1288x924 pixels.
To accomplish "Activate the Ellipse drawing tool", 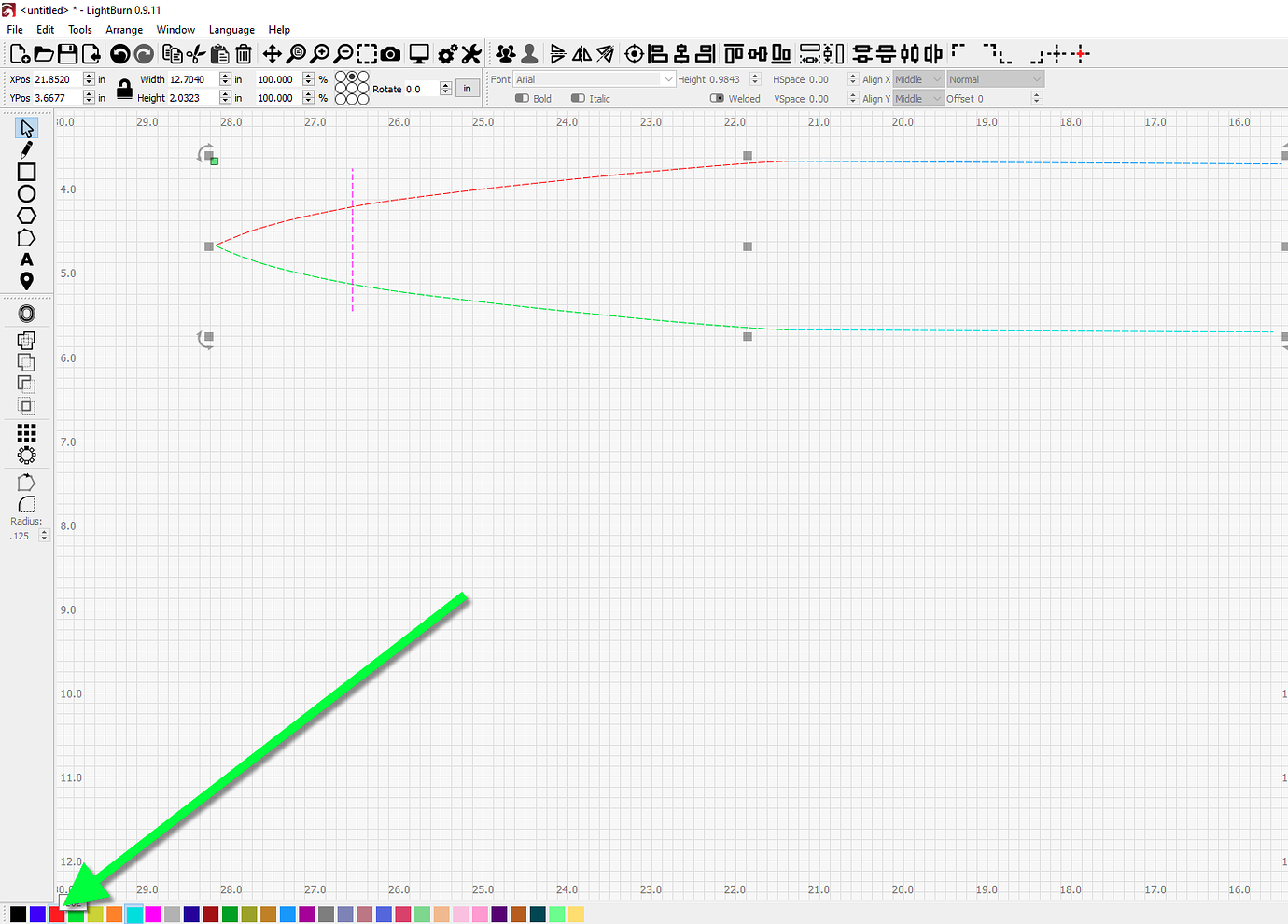I will (26, 192).
